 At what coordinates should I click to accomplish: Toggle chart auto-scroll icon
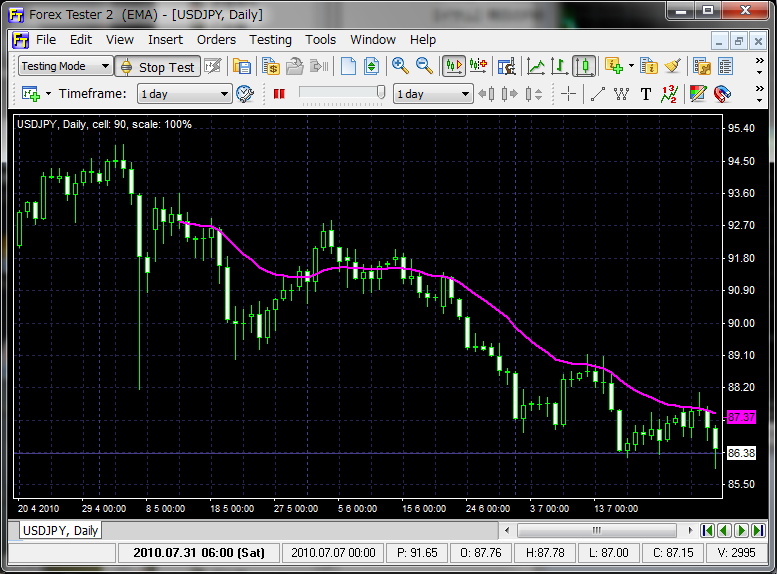coord(454,66)
